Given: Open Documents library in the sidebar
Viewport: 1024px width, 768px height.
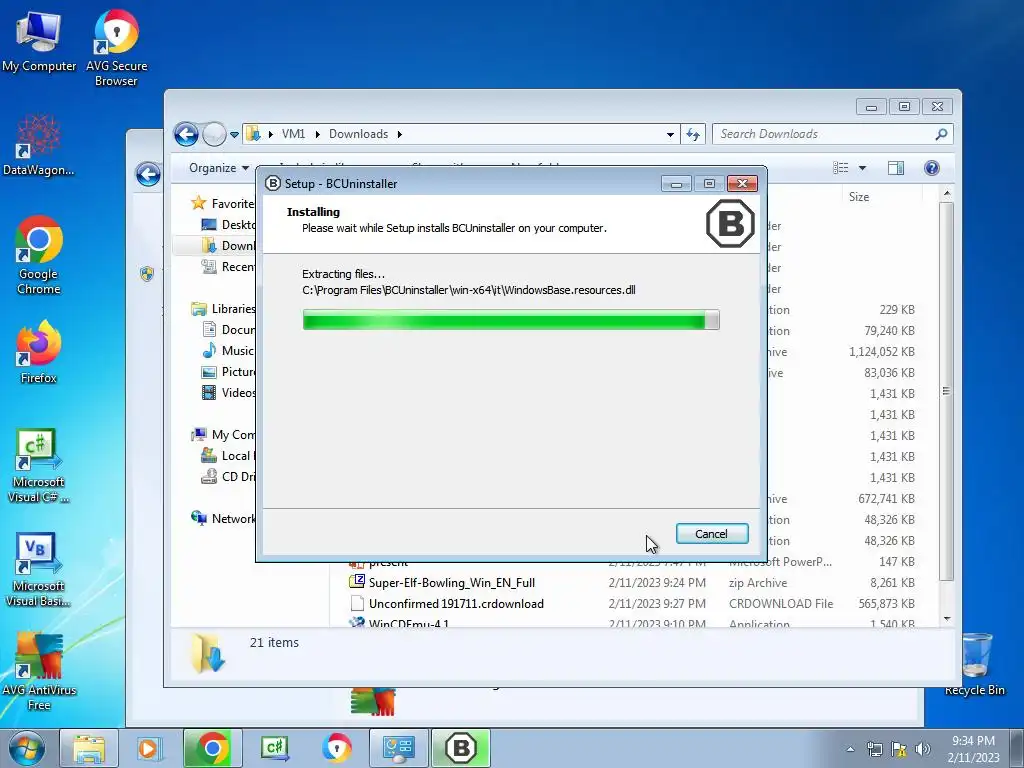Looking at the screenshot, I should pyautogui.click(x=229, y=330).
